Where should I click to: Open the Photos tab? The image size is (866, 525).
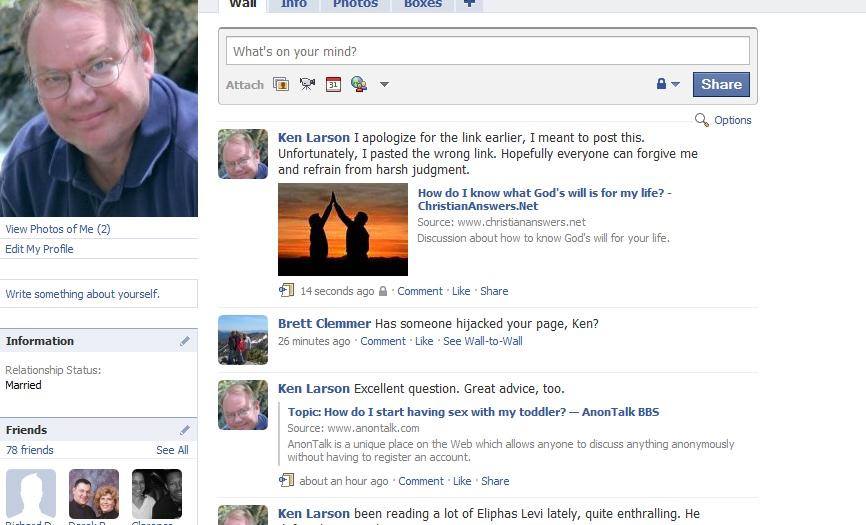pos(355,4)
